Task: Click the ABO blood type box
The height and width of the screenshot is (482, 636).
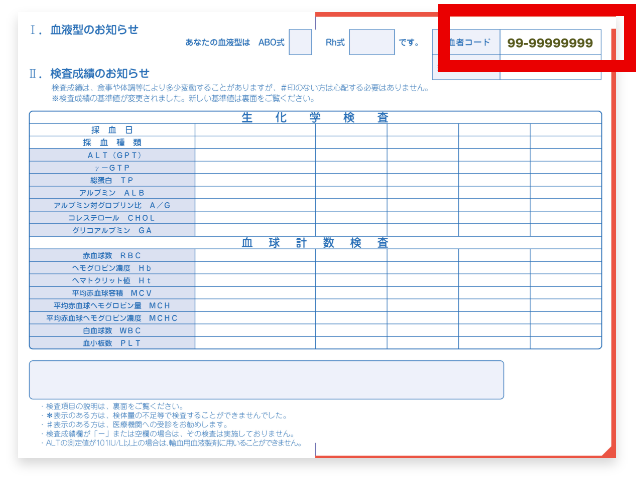Action: 300,42
